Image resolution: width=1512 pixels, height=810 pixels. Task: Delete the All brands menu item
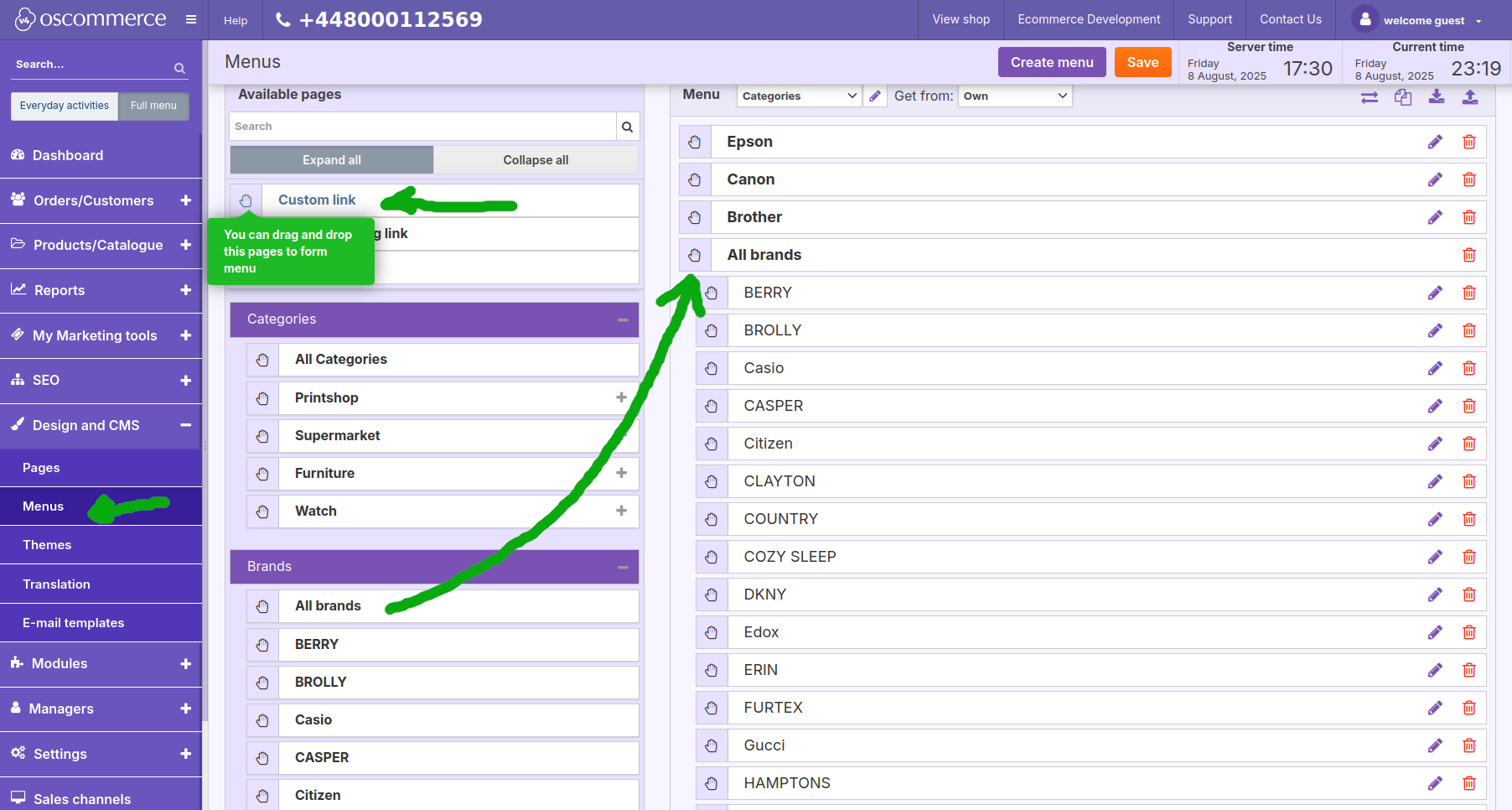click(1469, 255)
